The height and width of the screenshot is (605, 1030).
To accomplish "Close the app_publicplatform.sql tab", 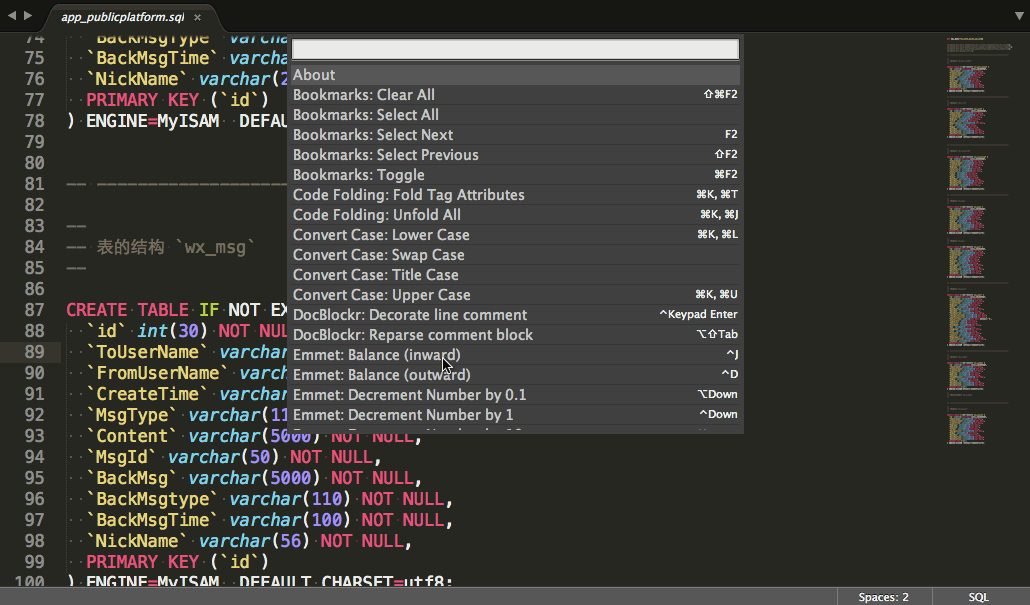I will [x=197, y=18].
